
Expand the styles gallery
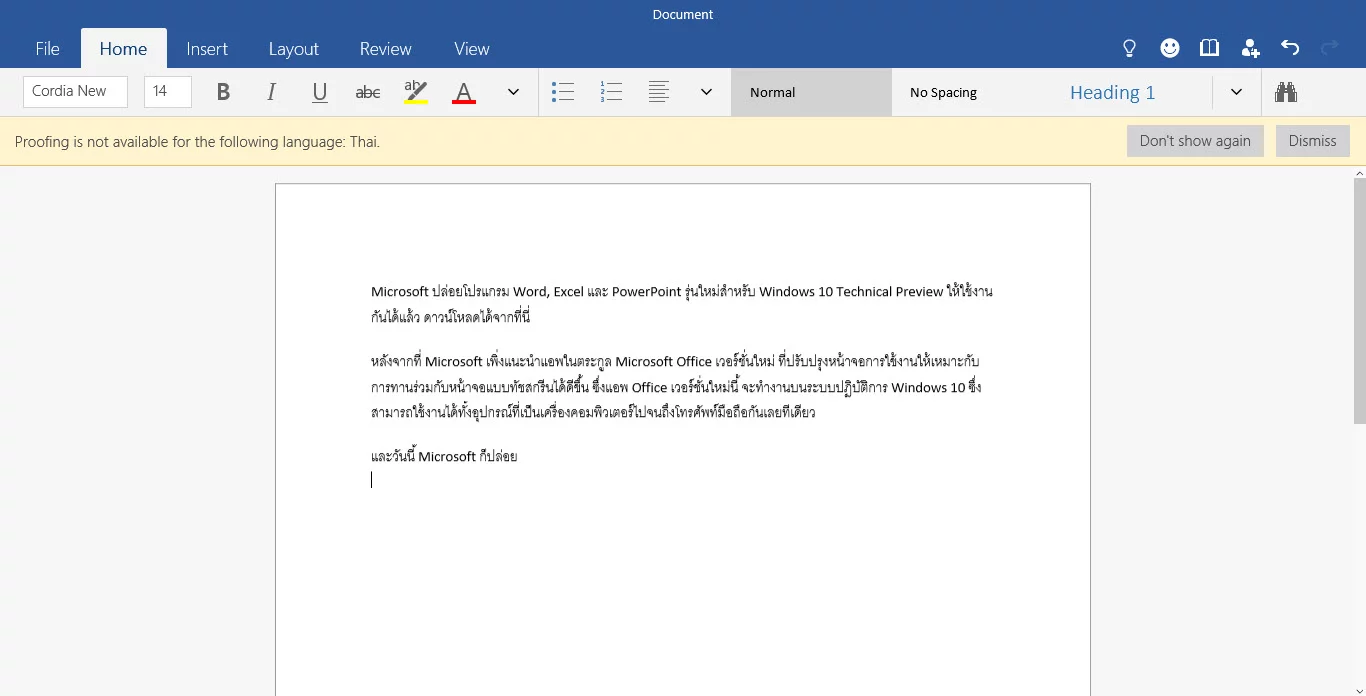(1237, 92)
